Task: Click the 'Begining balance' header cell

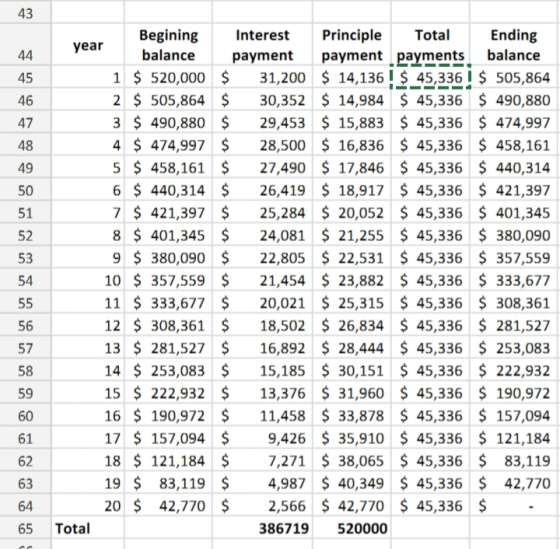Action: pos(168,45)
